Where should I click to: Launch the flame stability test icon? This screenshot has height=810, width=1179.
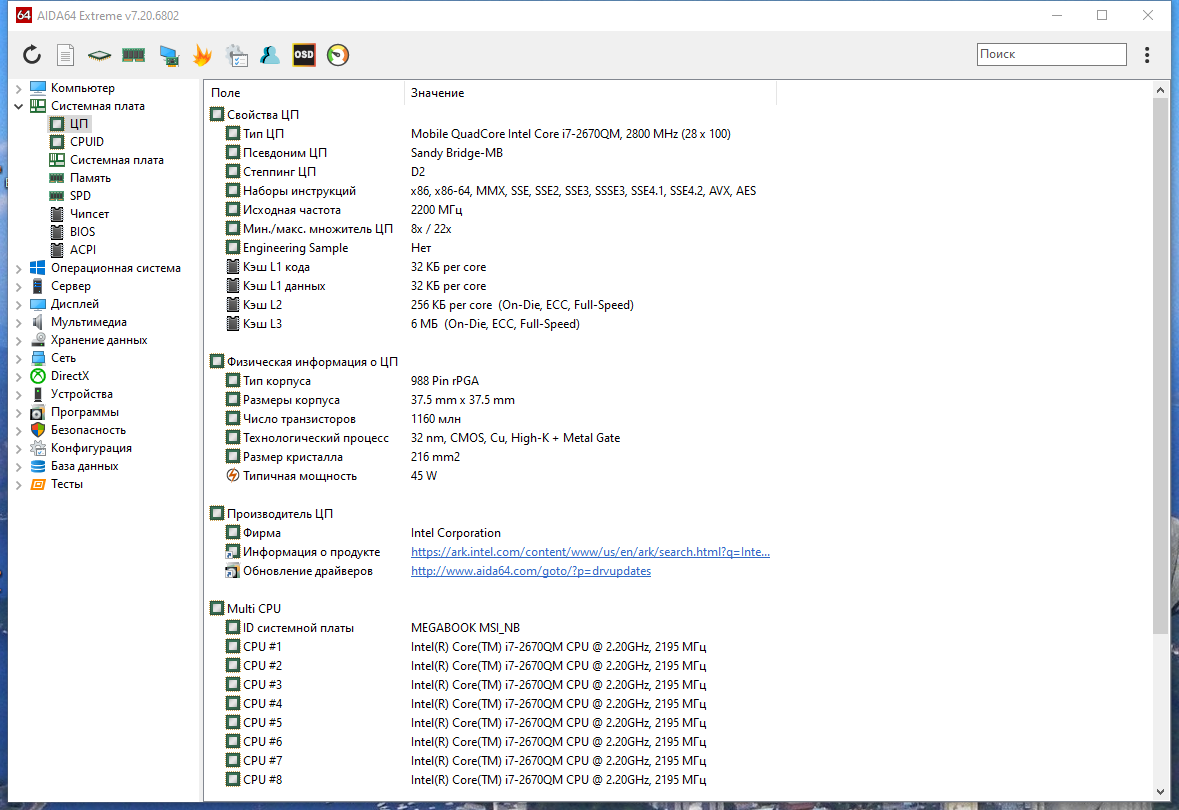tap(202, 55)
